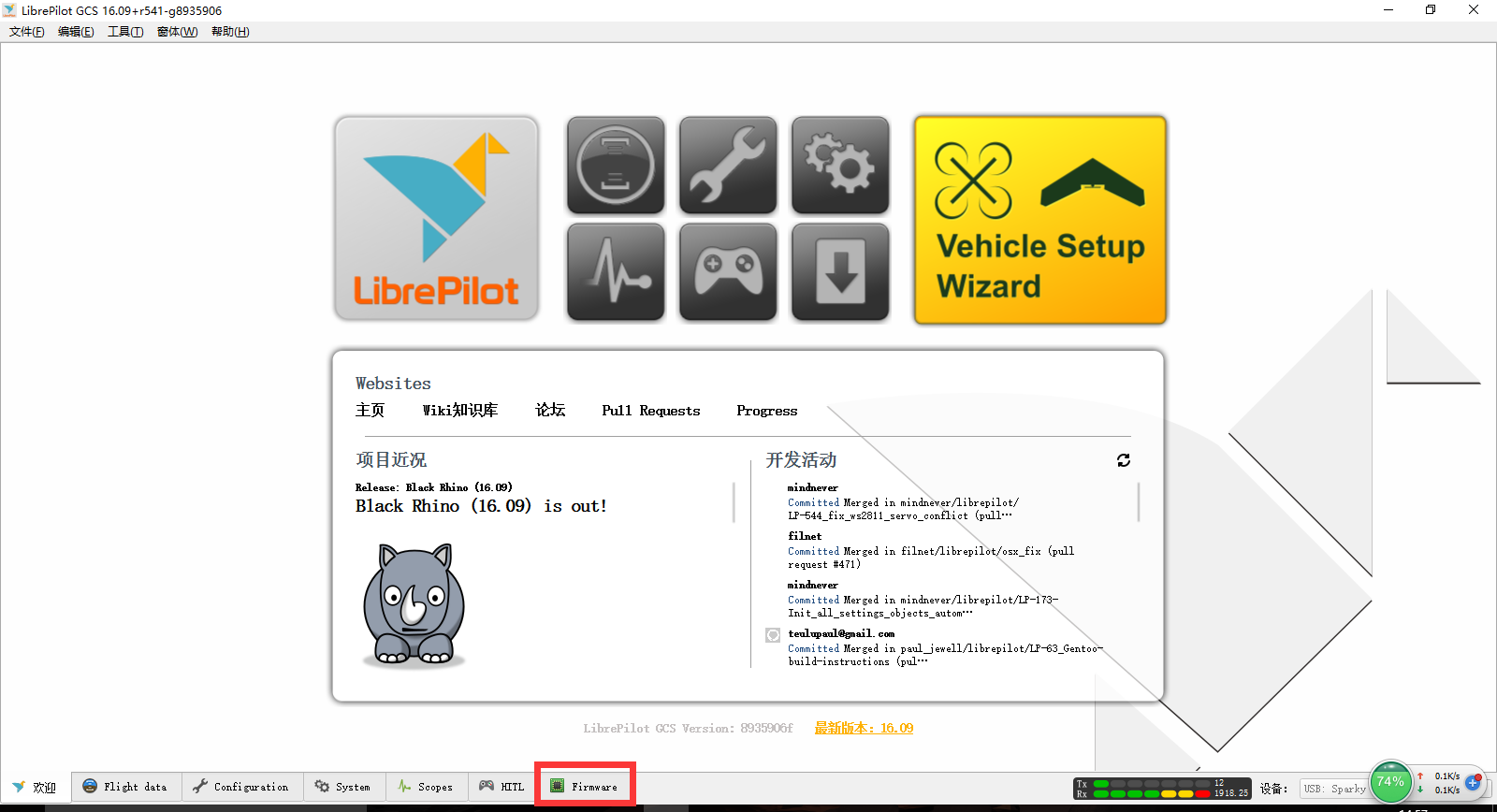The height and width of the screenshot is (812, 1497).
Task: Switch to the System tab
Action: pyautogui.click(x=343, y=787)
